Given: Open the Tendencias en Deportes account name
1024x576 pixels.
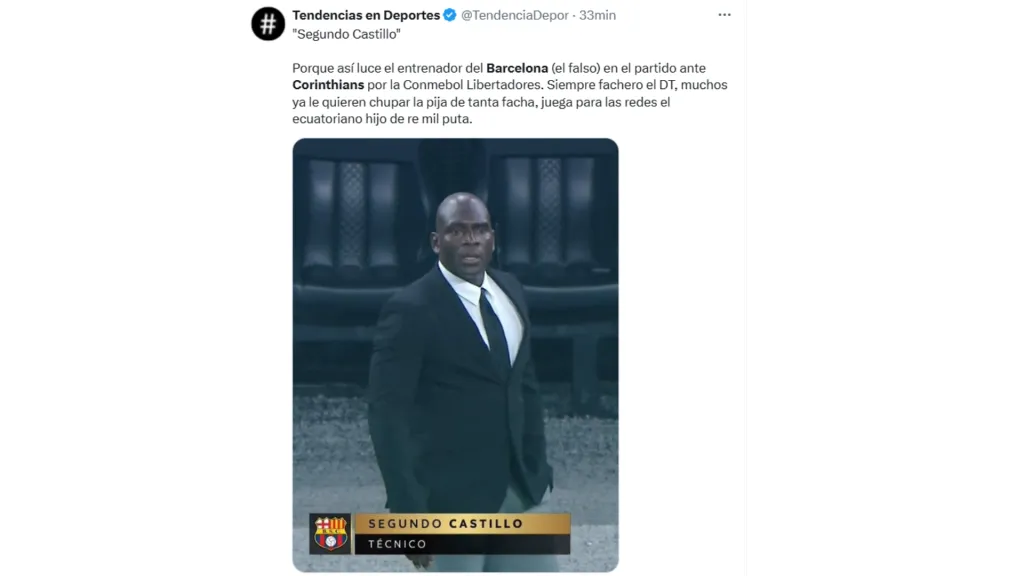Looking at the screenshot, I should tap(366, 15).
